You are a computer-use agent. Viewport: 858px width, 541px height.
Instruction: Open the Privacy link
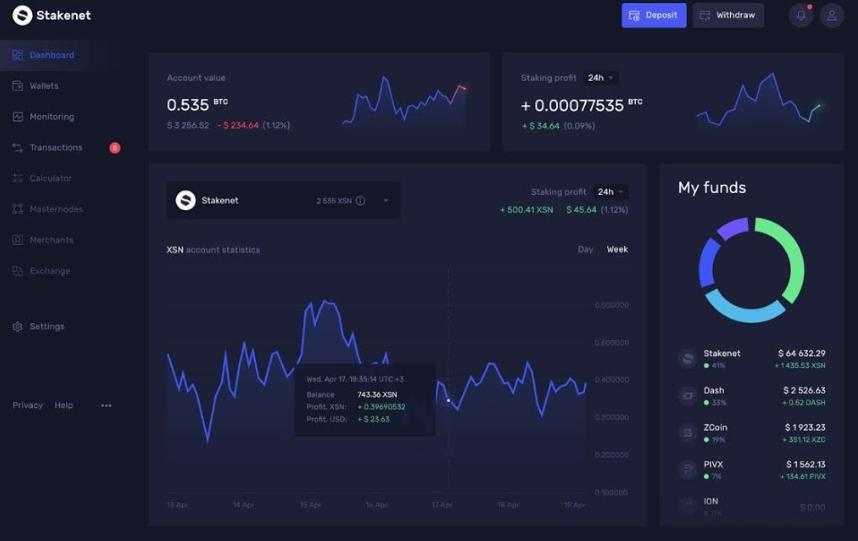point(27,405)
